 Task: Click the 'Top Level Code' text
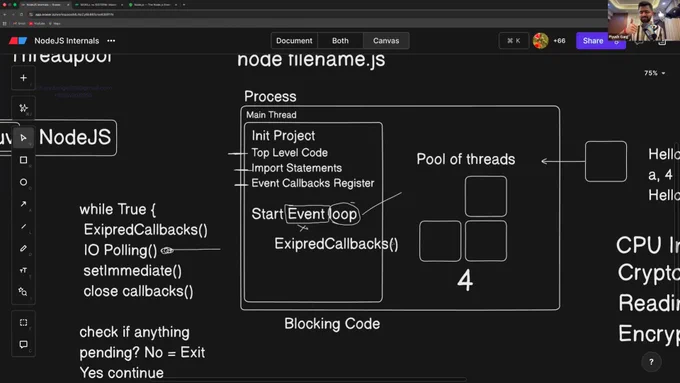point(290,153)
